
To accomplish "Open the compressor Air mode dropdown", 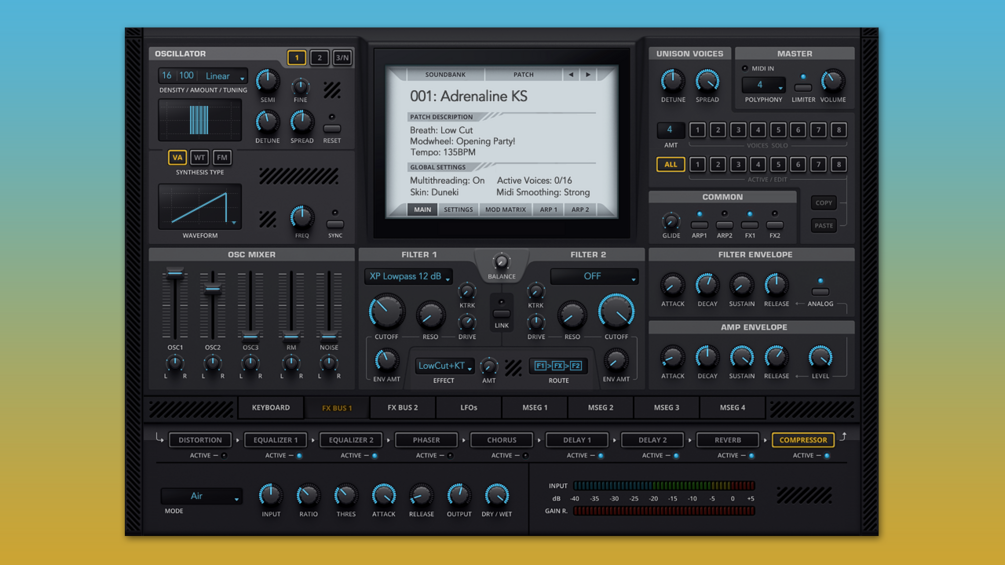I will pos(201,496).
